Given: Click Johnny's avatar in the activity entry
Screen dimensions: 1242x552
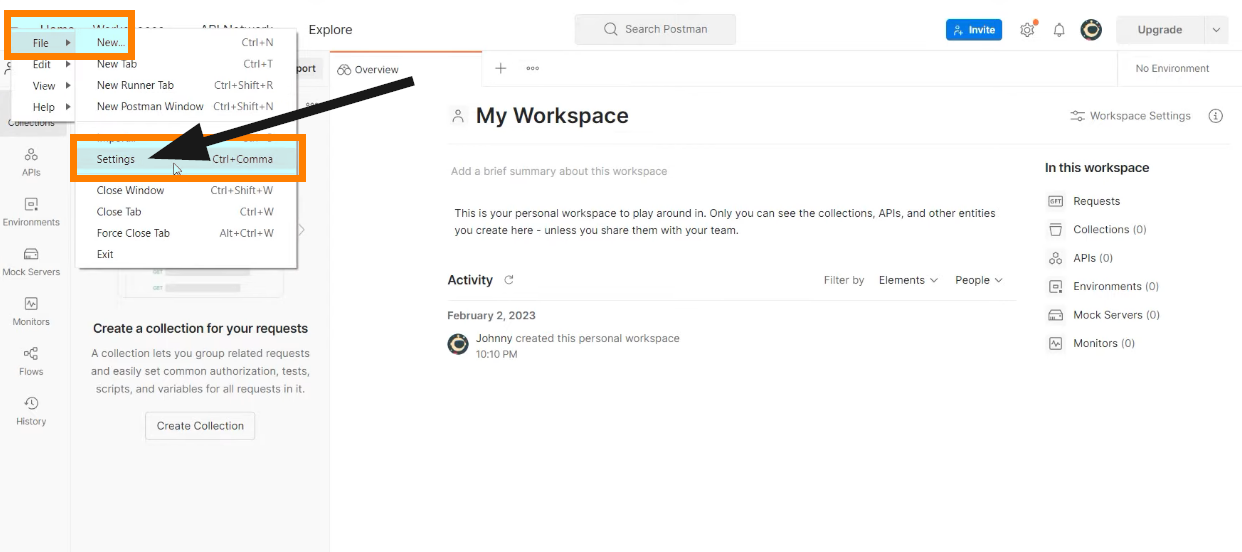Looking at the screenshot, I should 458,345.
